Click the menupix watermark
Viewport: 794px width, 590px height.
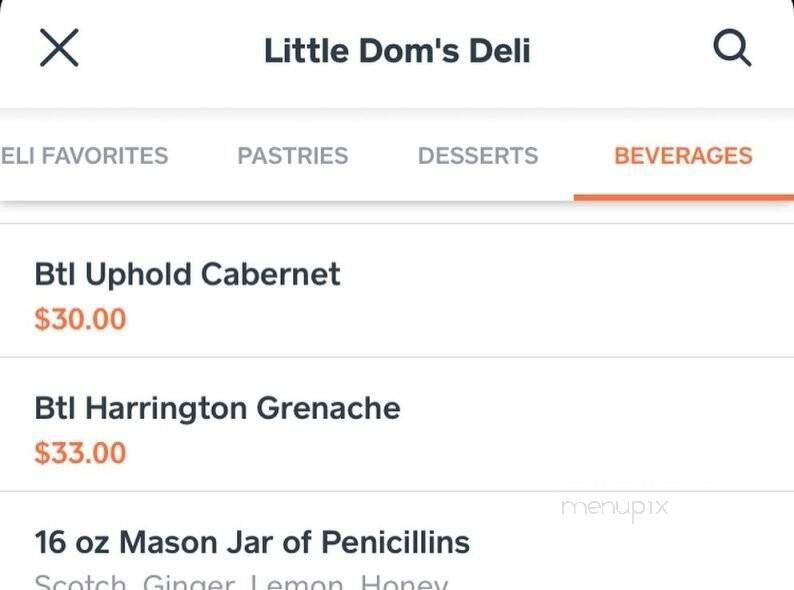(614, 507)
